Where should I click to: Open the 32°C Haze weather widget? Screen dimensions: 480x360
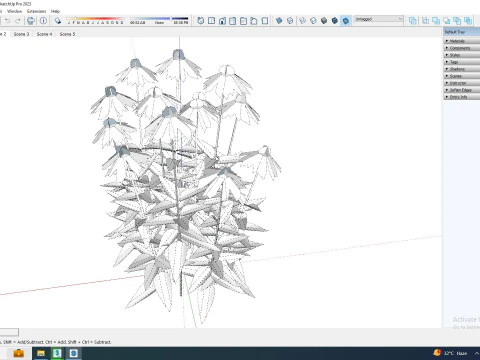coord(450,353)
